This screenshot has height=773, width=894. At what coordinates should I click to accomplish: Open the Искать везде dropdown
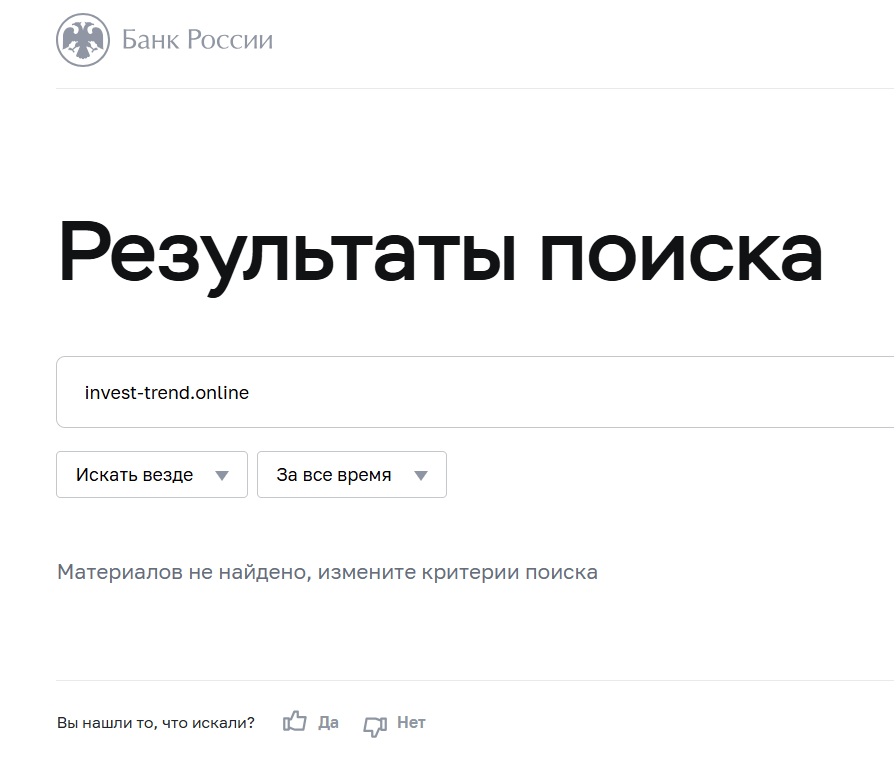pyautogui.click(x=152, y=474)
